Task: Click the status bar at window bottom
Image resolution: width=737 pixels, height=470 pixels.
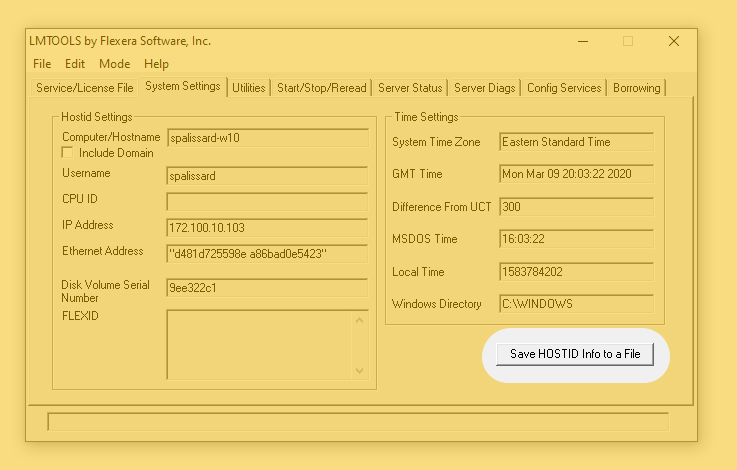Action: coord(358,422)
